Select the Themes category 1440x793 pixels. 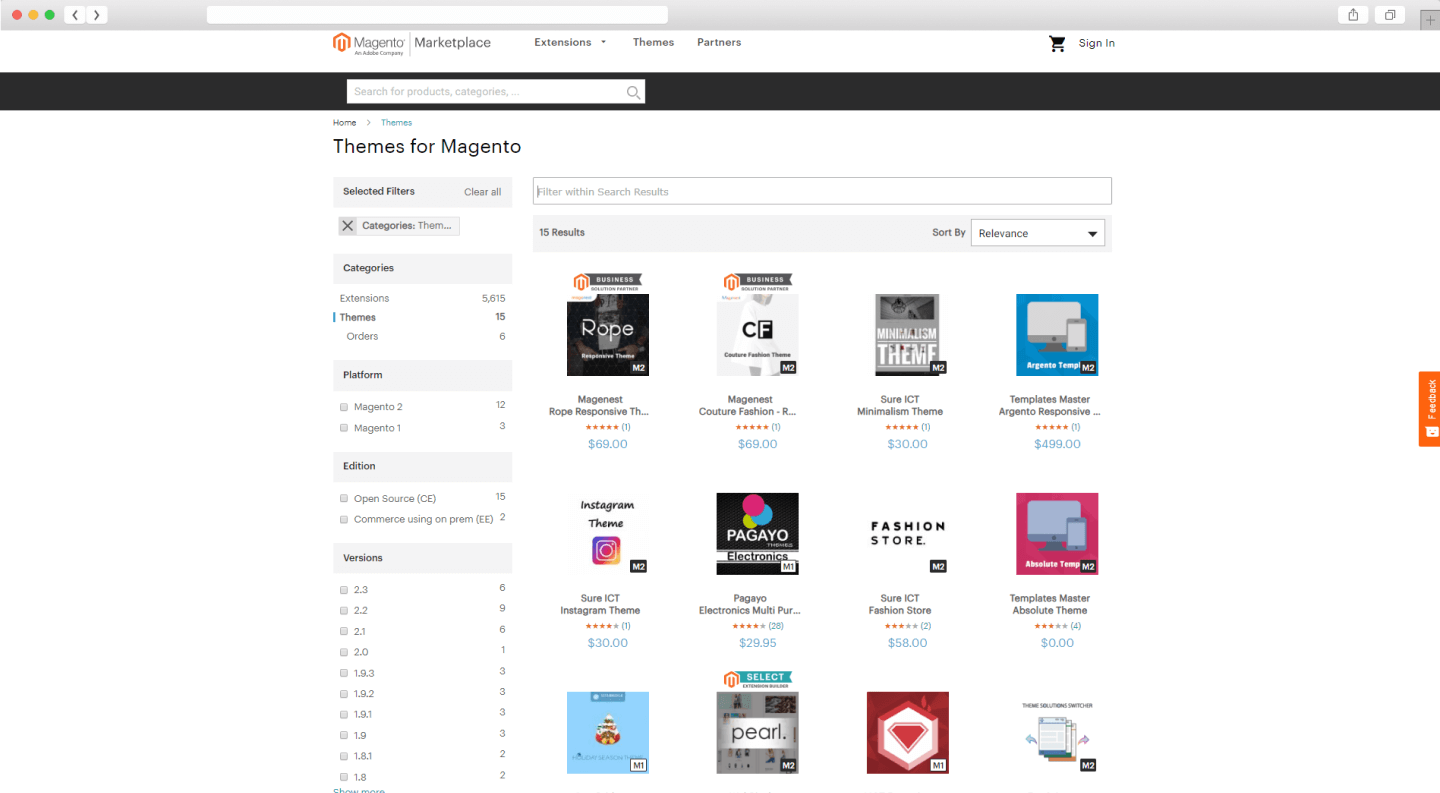[x=357, y=317]
